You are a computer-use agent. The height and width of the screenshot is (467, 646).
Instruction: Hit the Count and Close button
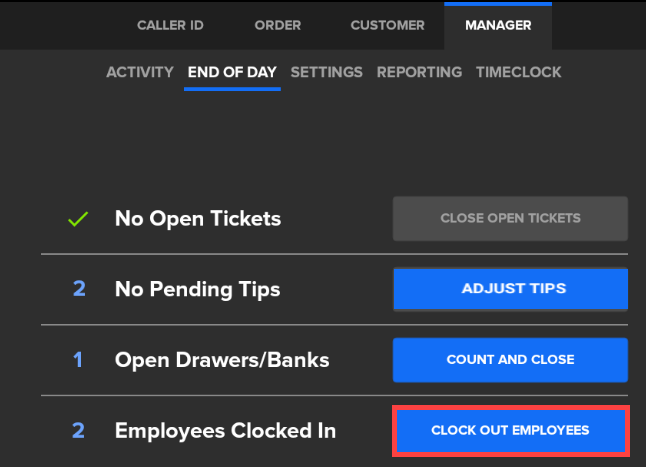[510, 360]
